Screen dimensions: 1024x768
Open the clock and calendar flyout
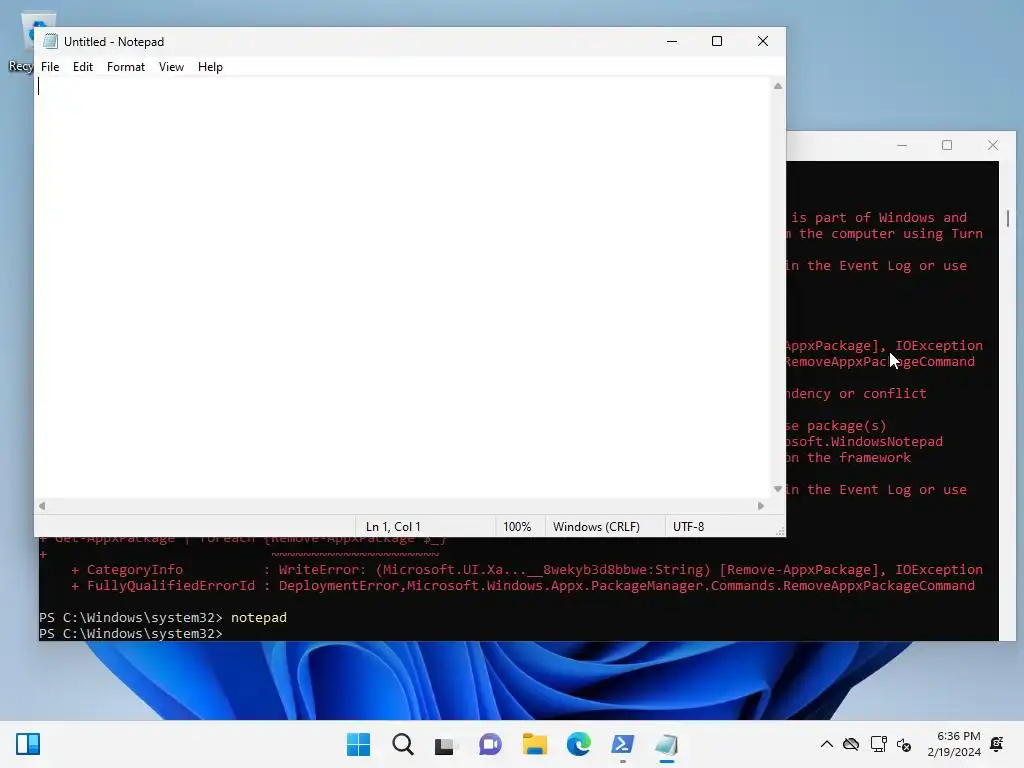point(954,744)
